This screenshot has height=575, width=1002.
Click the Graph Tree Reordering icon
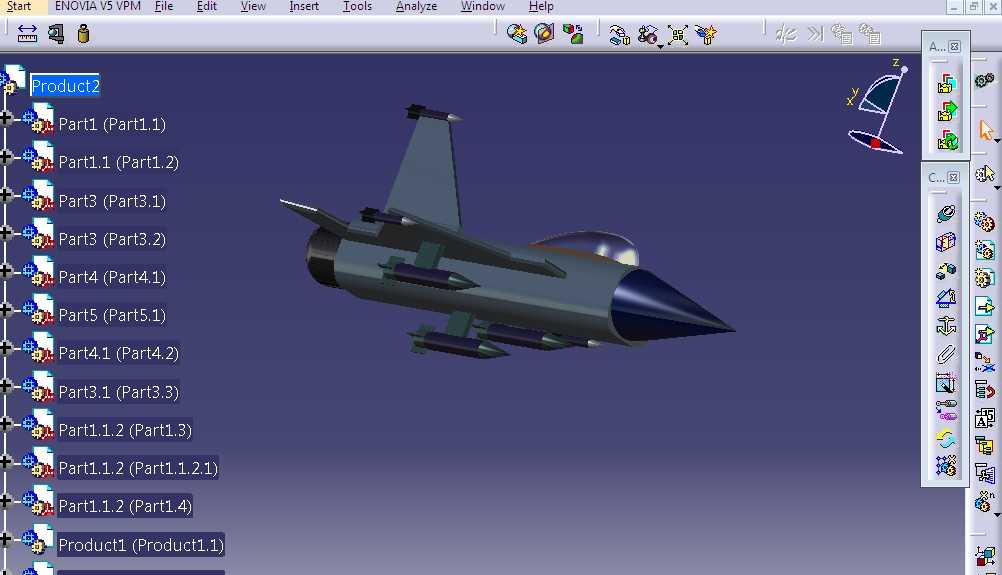pos(984,390)
